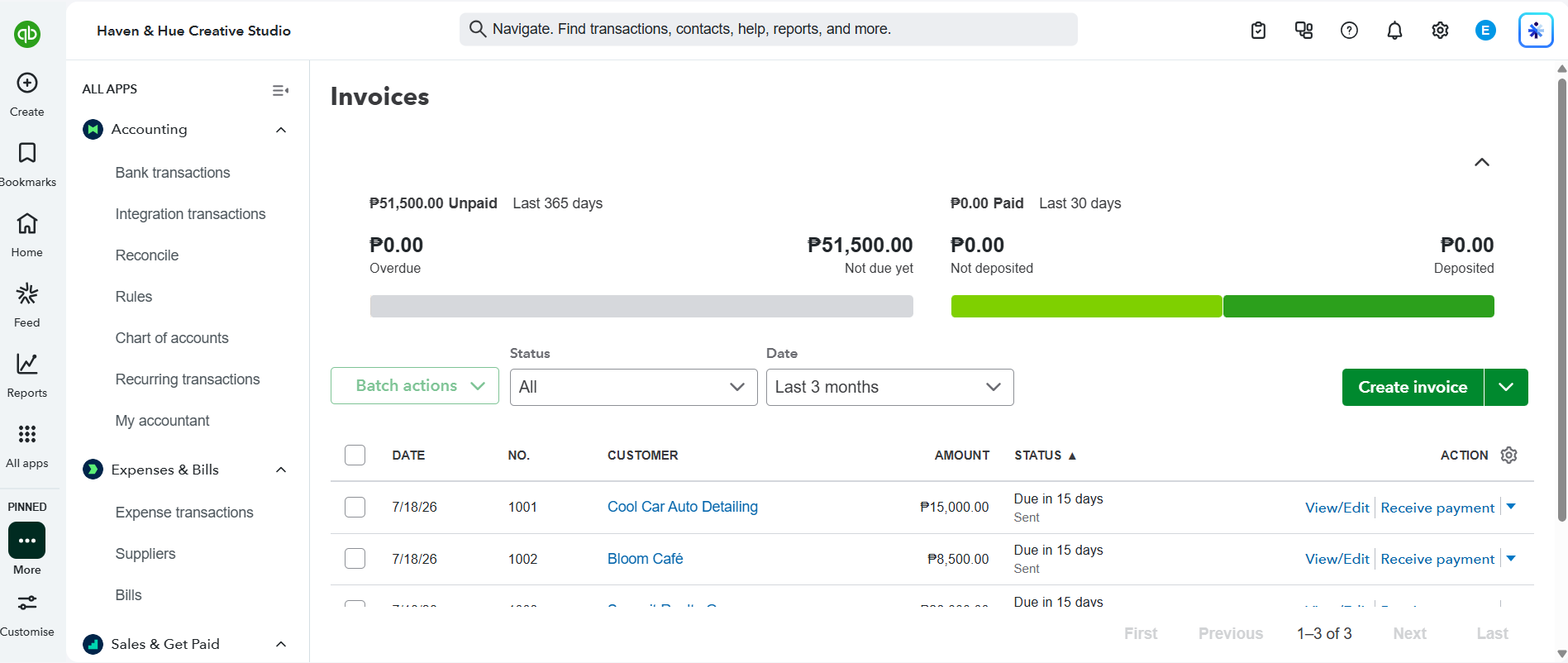Image resolution: width=1568 pixels, height=663 pixels.
Task: Open the AI assistant sparkle icon
Action: tap(1536, 31)
